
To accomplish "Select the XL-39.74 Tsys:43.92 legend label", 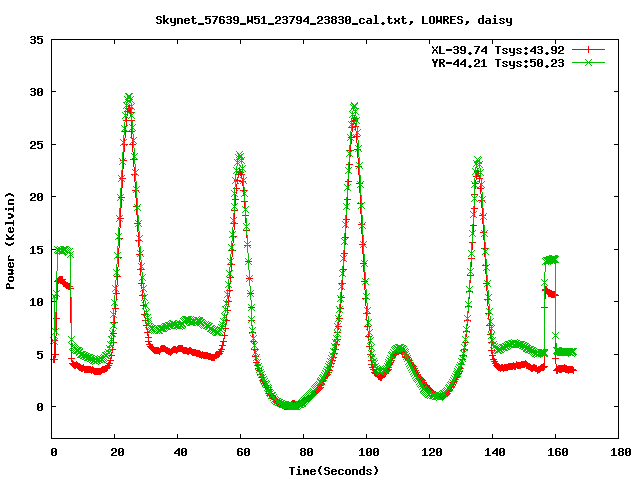I will [498, 50].
